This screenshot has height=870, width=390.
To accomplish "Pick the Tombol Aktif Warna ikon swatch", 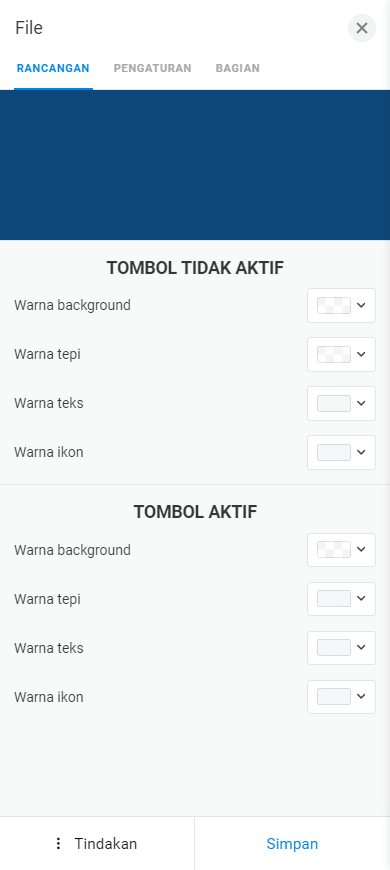I will (x=334, y=696).
